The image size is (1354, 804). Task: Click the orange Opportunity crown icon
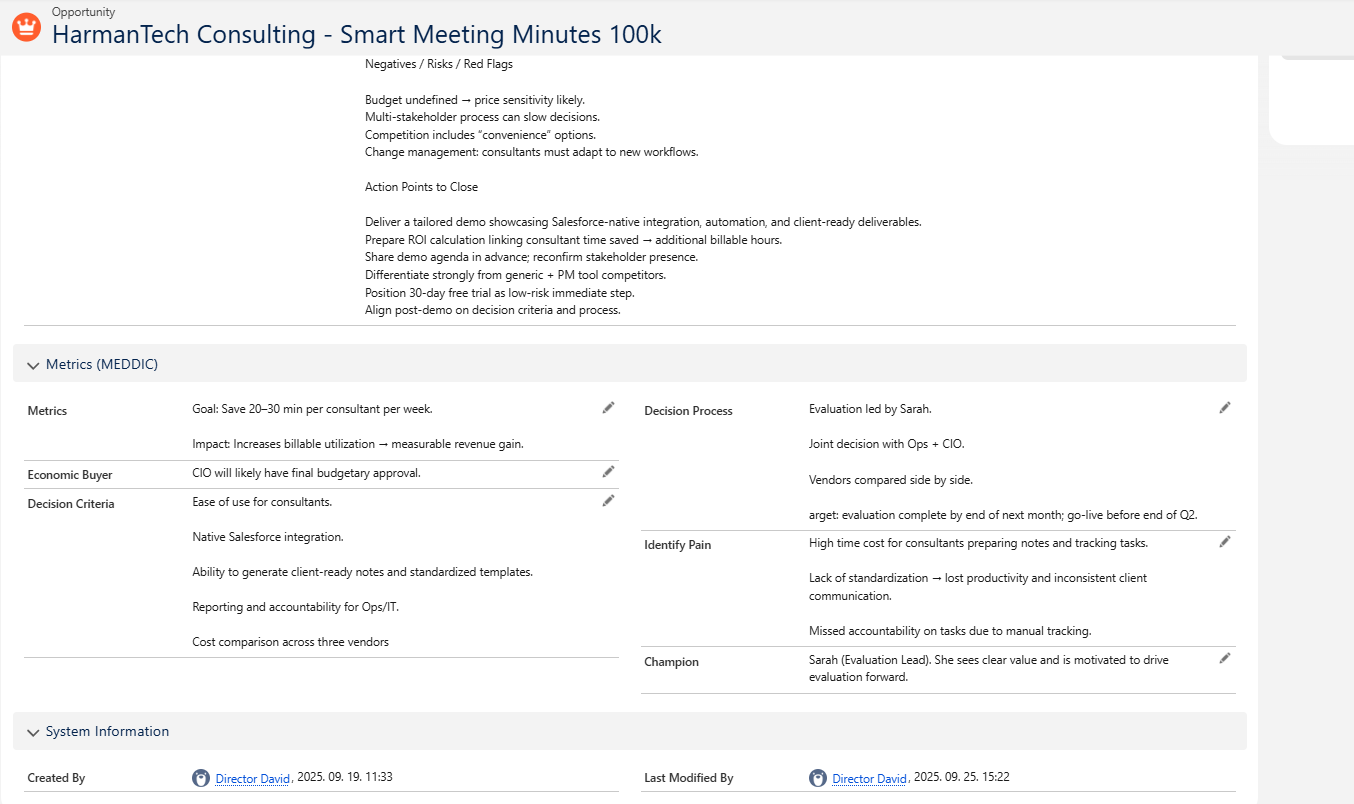(x=26, y=27)
